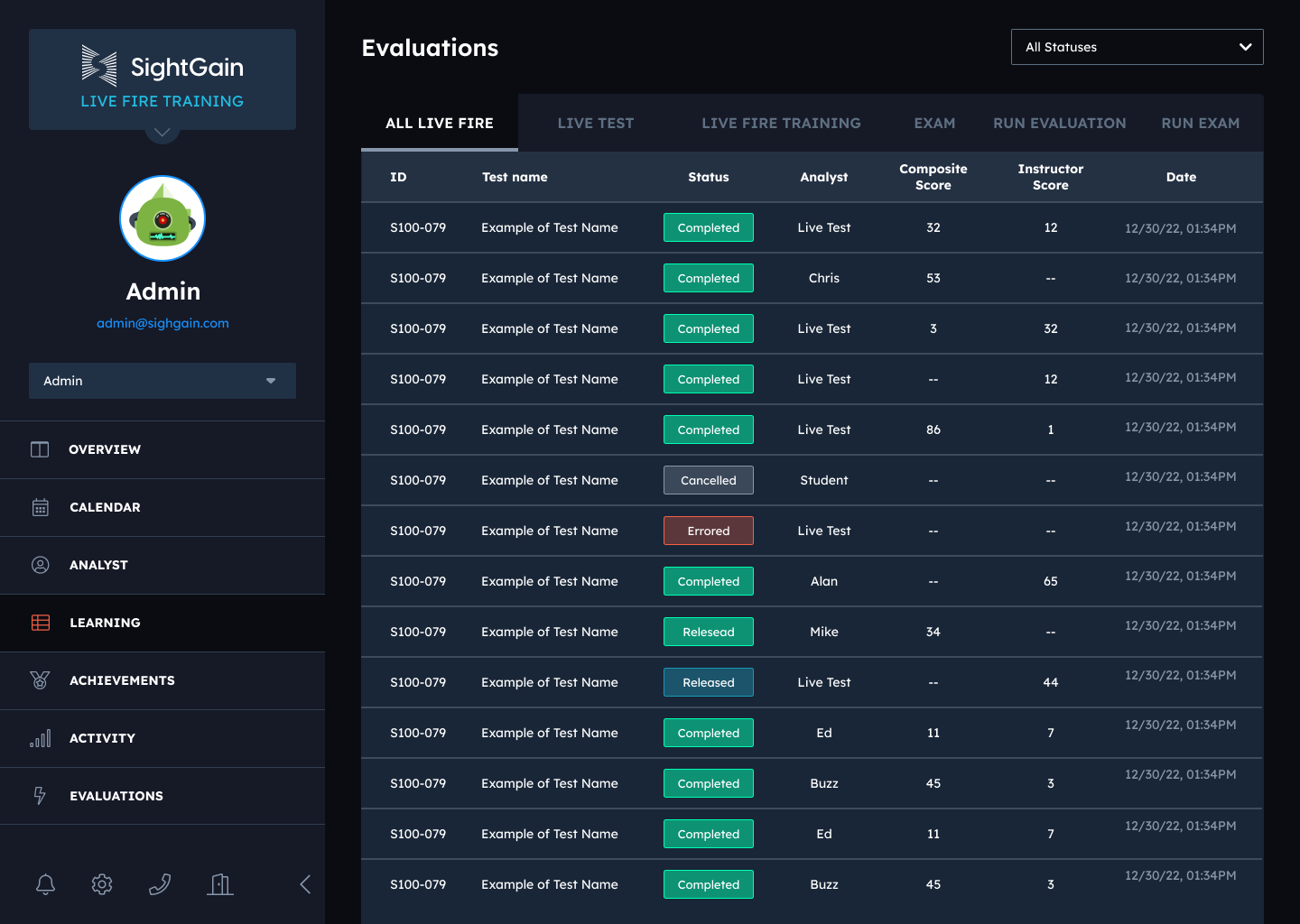
Task: Open notifications bell icon
Action: [45, 884]
